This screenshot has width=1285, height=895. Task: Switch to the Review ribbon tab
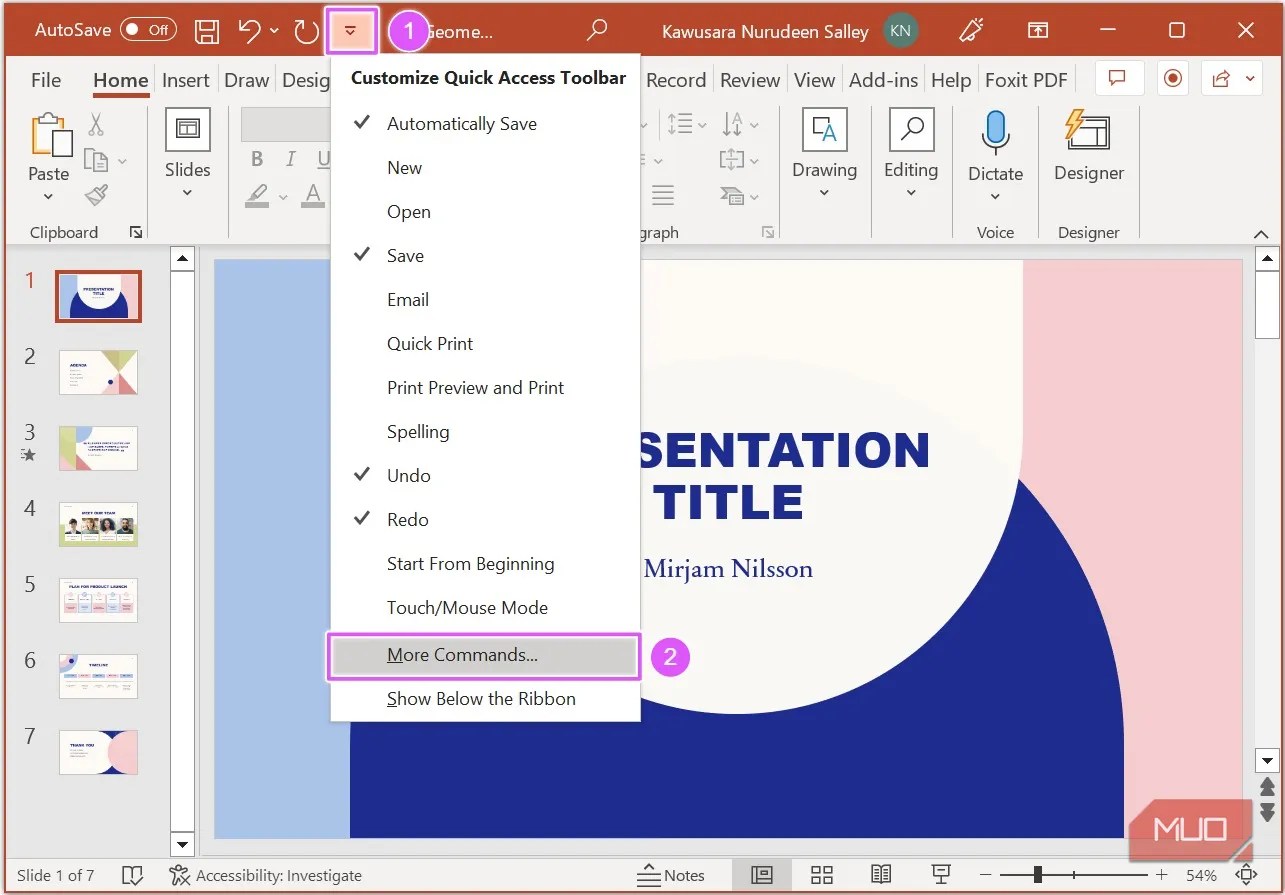(x=749, y=79)
